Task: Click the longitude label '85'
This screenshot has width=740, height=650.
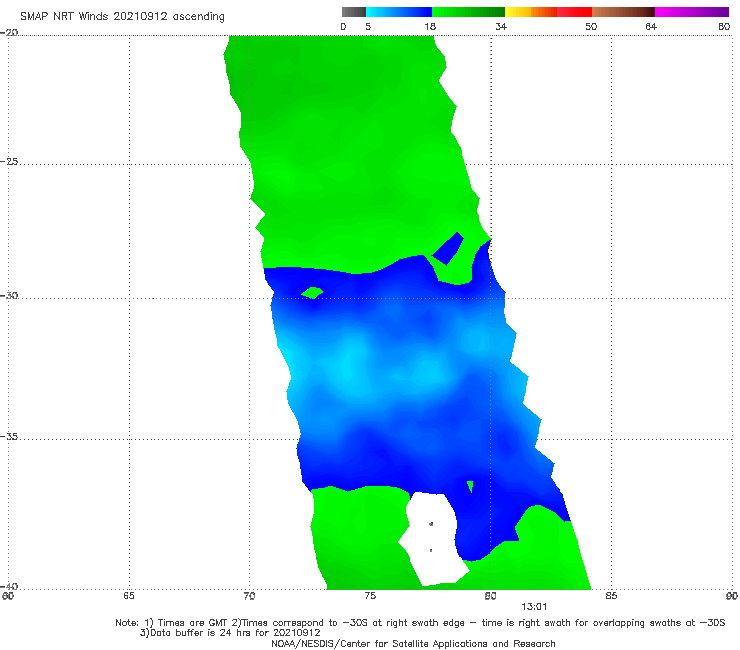Action: [x=611, y=596]
